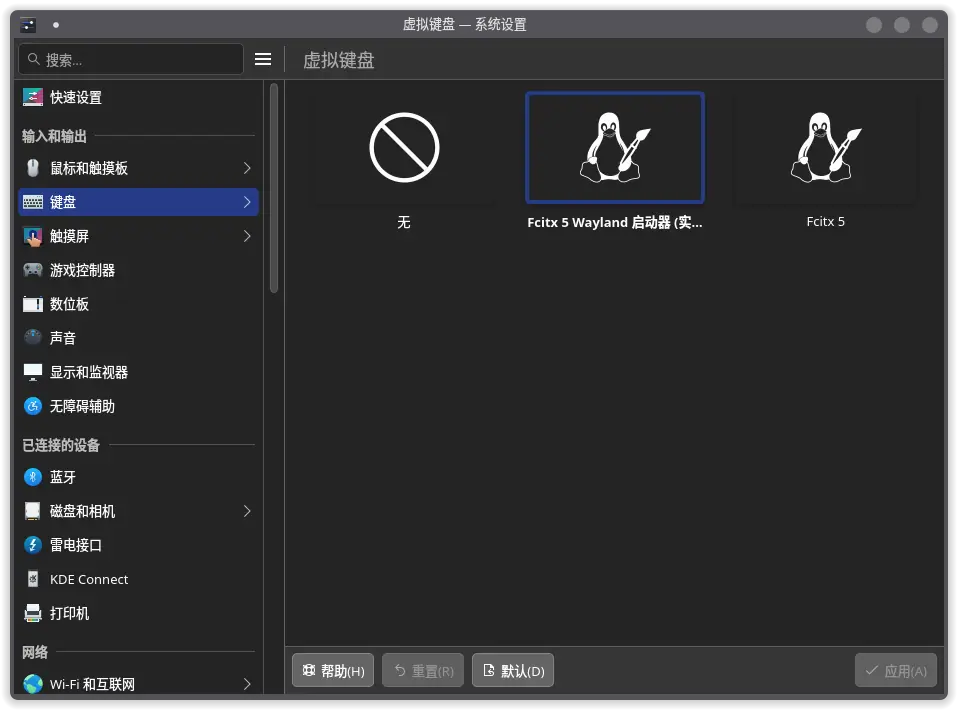
Task: Open the KDE Connect icon
Action: (x=33, y=579)
